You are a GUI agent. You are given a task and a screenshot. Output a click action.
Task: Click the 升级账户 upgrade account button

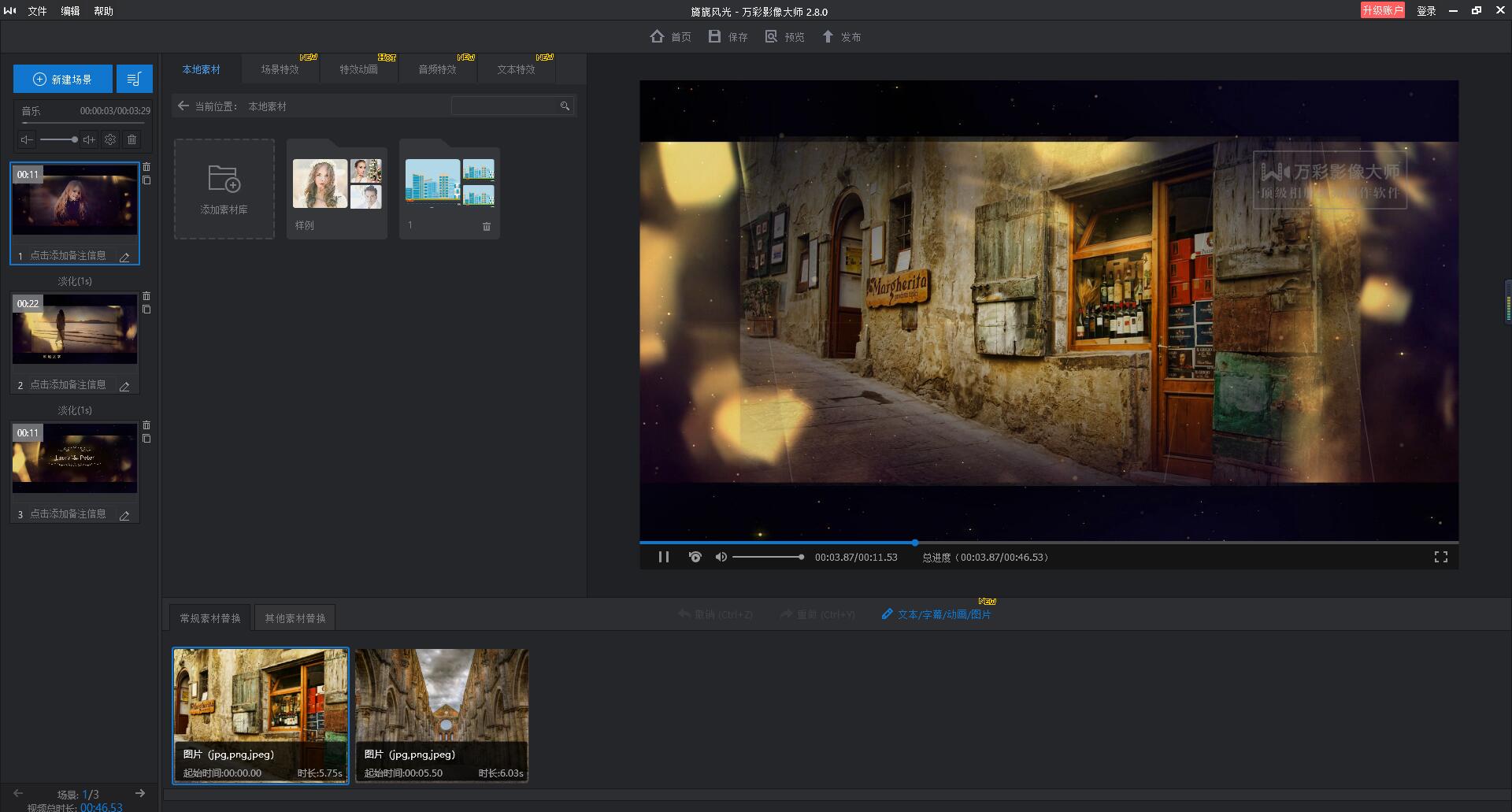click(x=1383, y=10)
